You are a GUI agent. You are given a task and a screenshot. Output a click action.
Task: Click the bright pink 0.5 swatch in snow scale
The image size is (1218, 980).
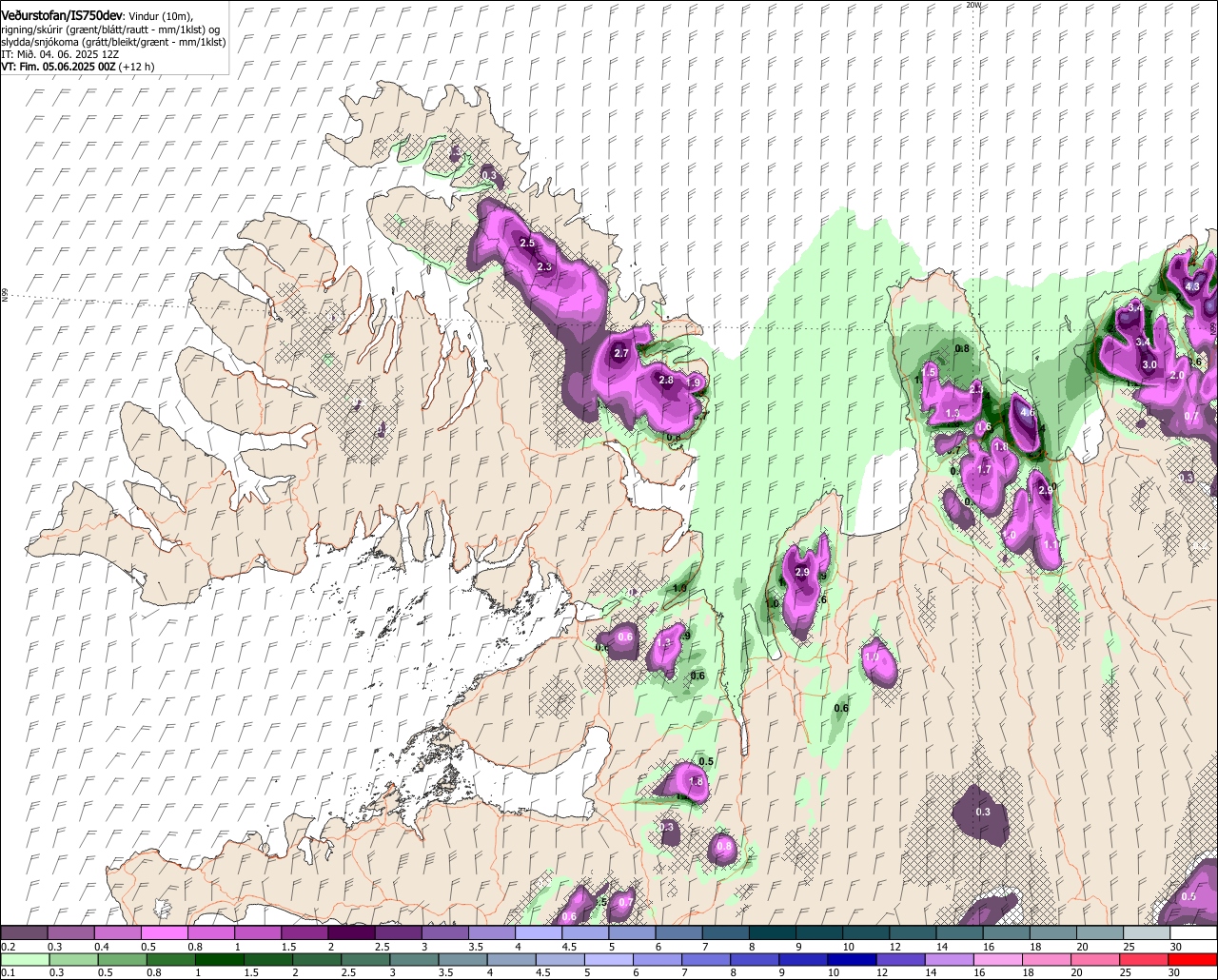pyautogui.click(x=164, y=933)
